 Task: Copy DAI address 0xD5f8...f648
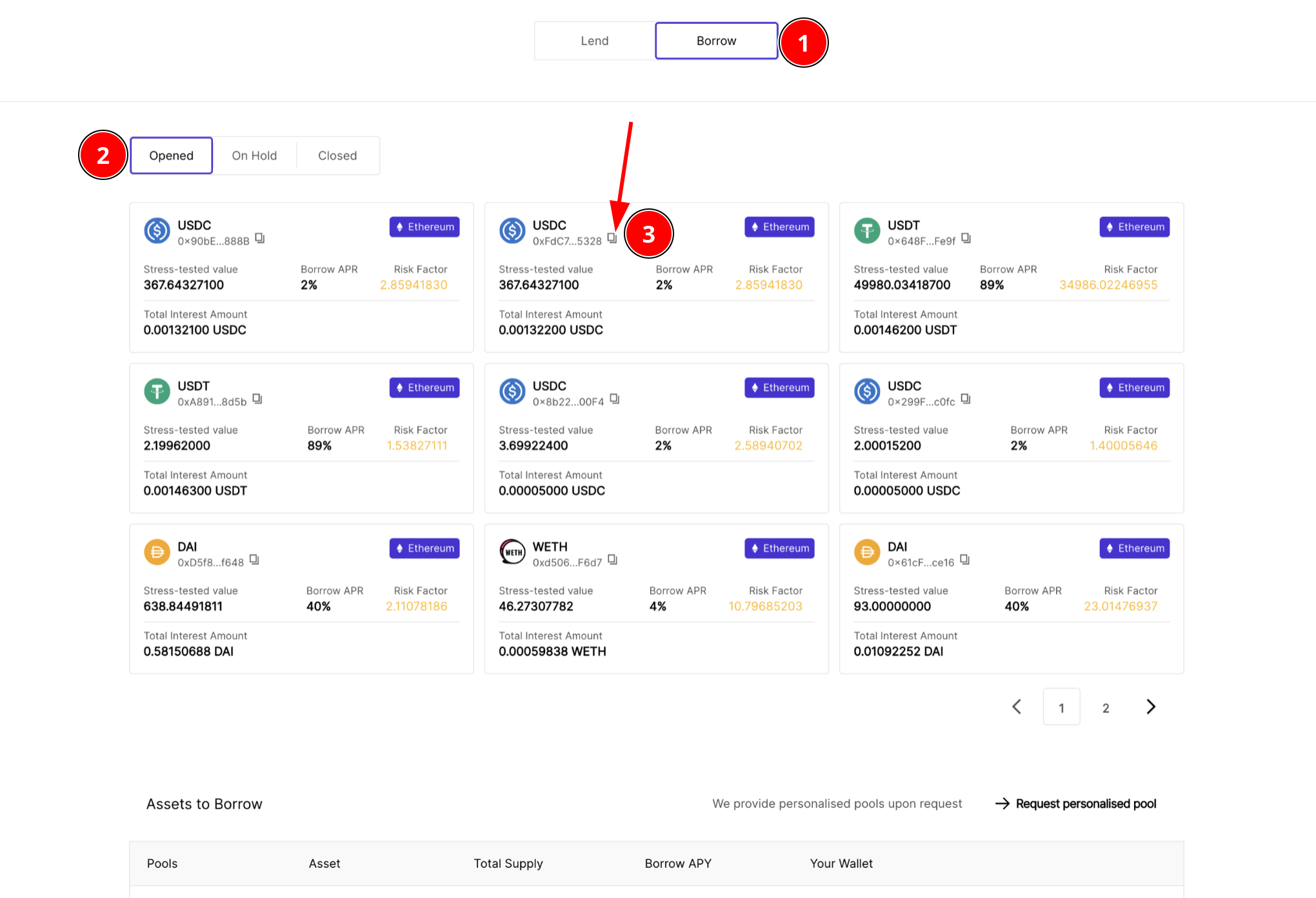coord(254,560)
